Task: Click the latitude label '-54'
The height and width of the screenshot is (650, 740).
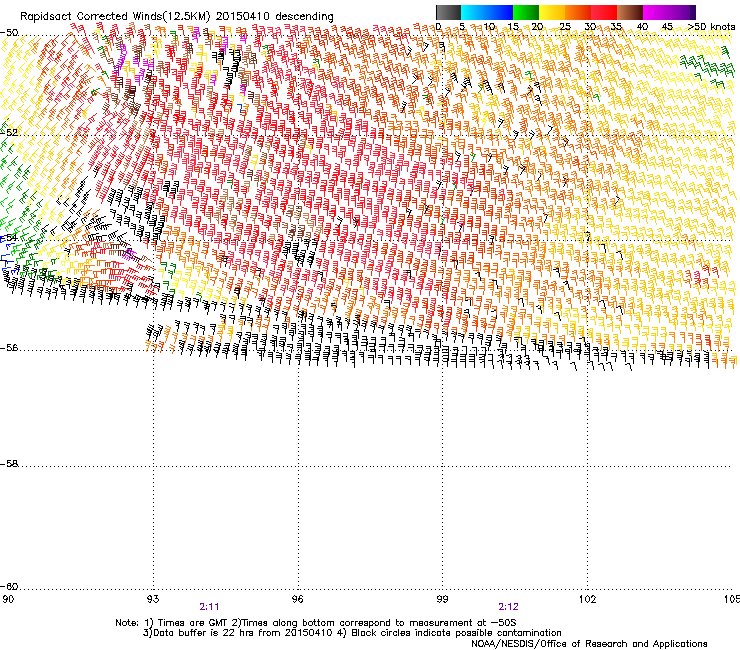Action: coord(9,238)
